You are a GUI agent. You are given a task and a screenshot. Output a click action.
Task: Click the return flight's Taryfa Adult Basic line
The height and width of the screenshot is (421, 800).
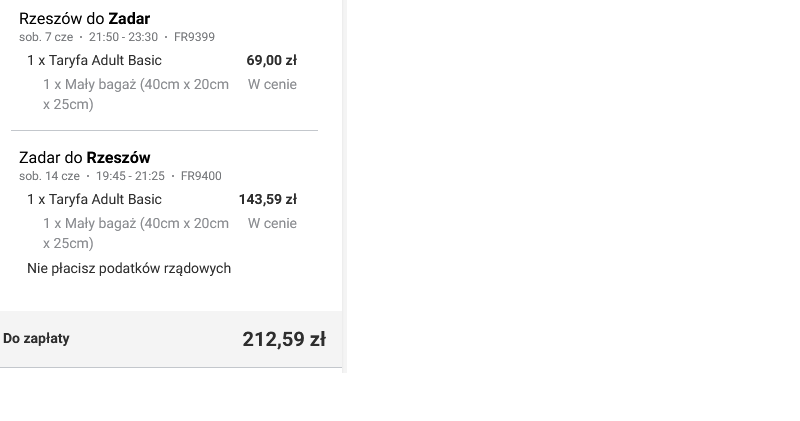tap(94, 199)
